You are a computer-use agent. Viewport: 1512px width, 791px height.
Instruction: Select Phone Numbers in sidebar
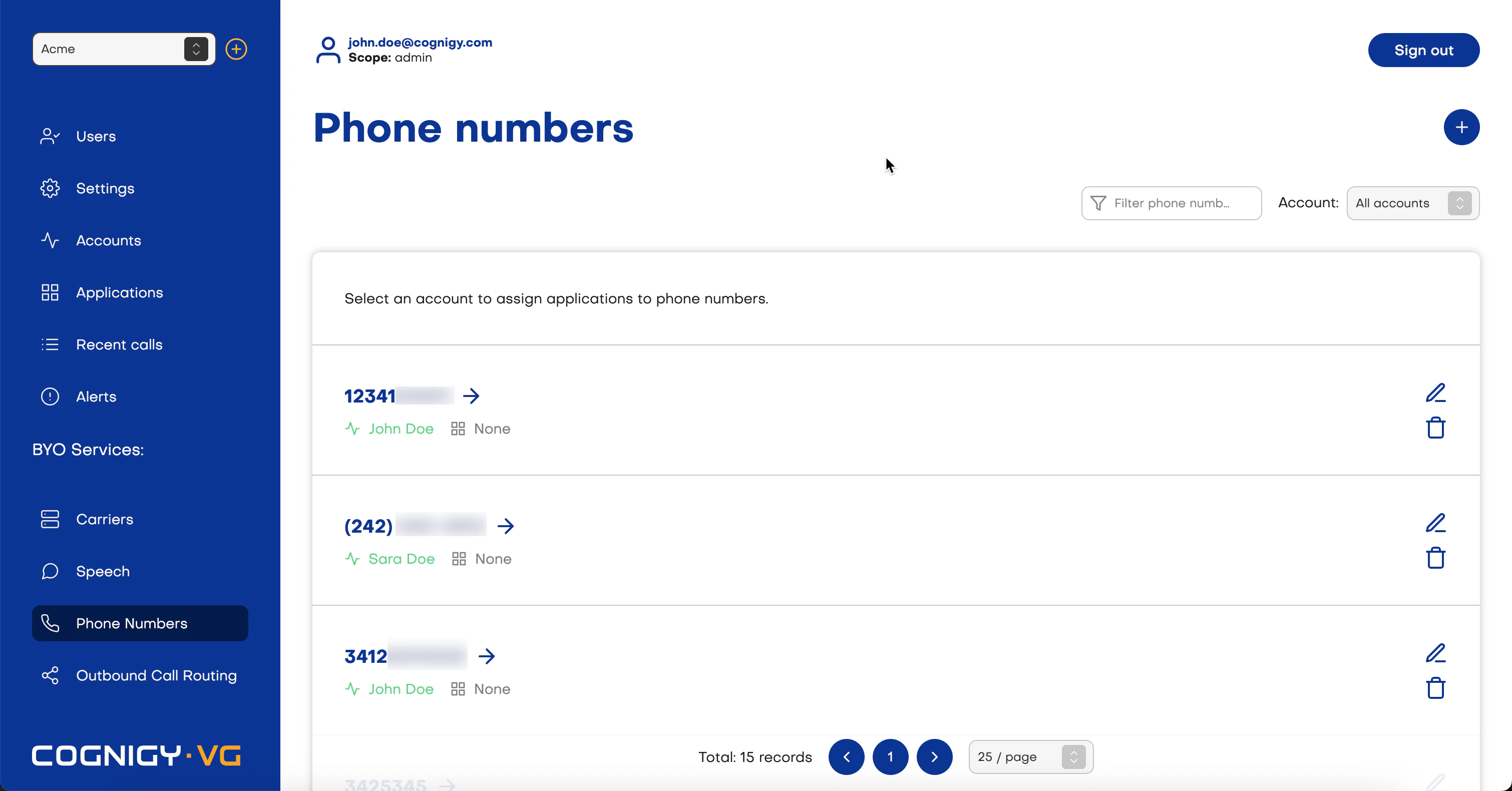140,623
